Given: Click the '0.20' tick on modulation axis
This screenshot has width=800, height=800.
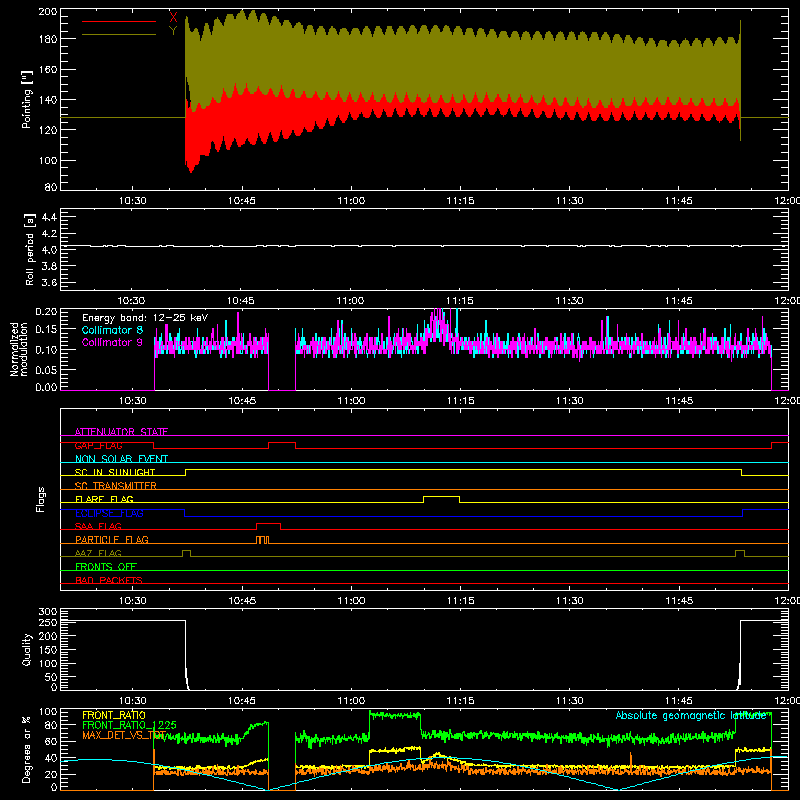Looking at the screenshot, I should 46,312.
